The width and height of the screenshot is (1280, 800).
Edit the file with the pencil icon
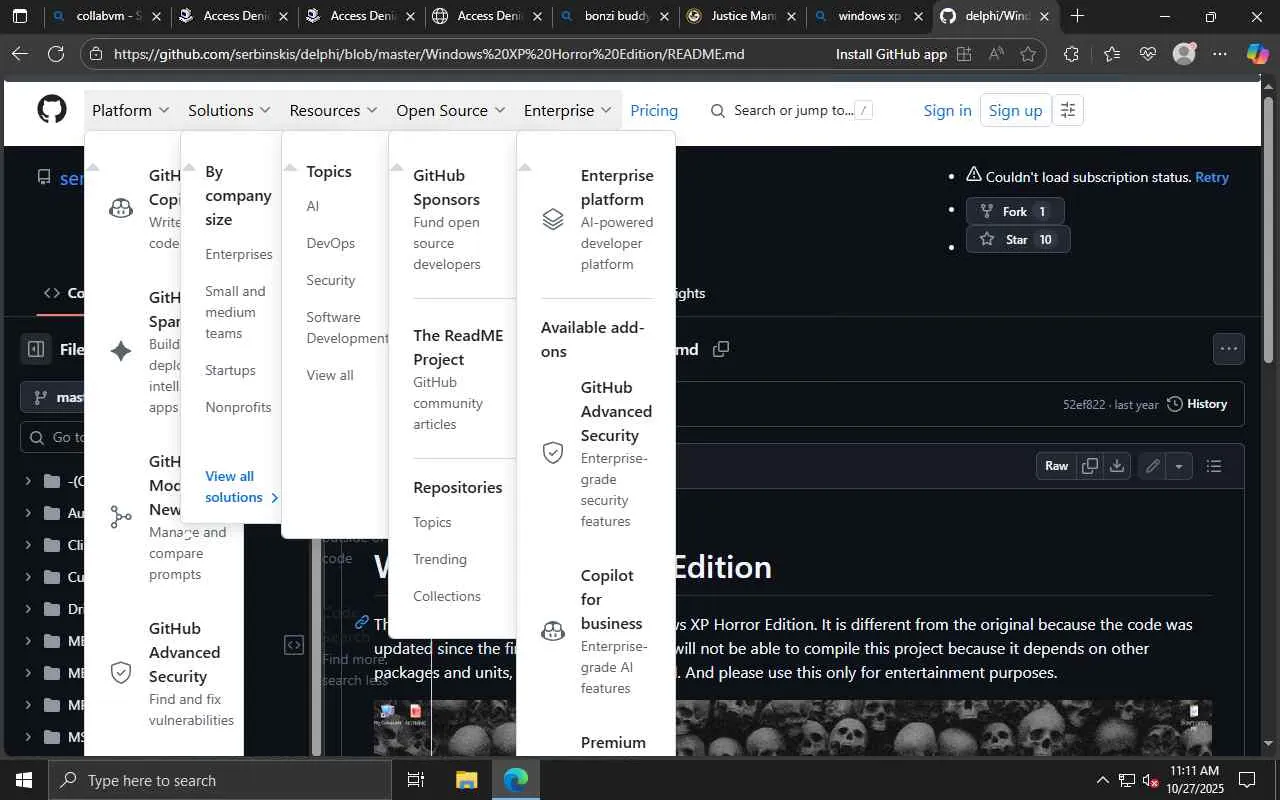(1152, 466)
